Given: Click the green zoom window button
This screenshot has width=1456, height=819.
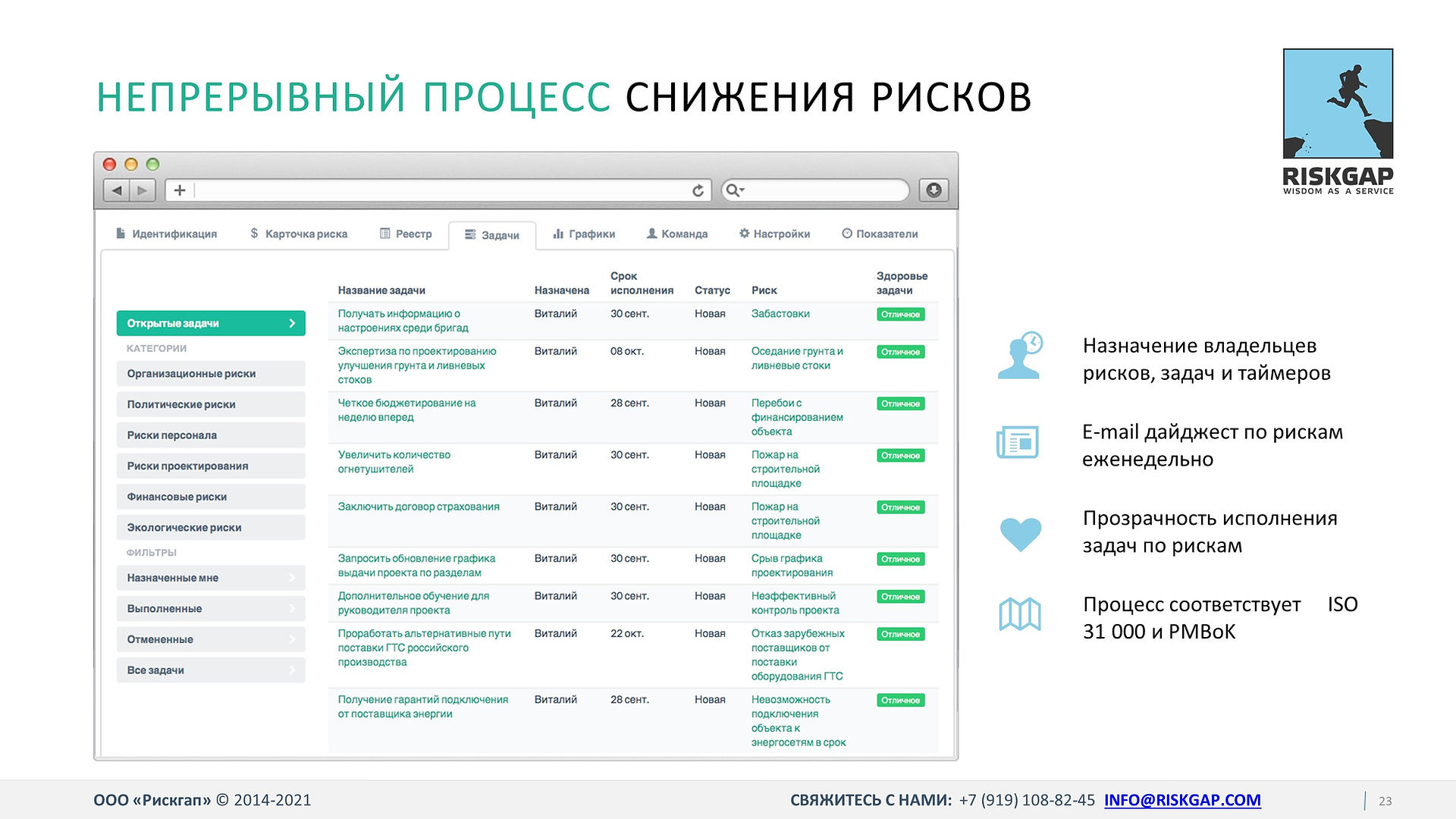Looking at the screenshot, I should coord(152,164).
